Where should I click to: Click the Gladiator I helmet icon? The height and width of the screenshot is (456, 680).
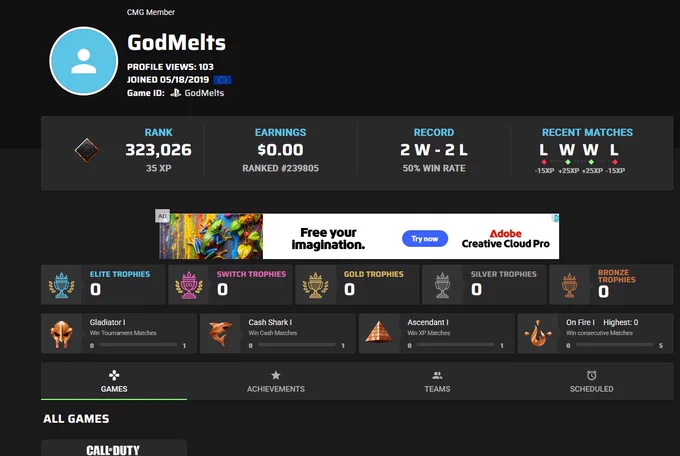(x=62, y=334)
